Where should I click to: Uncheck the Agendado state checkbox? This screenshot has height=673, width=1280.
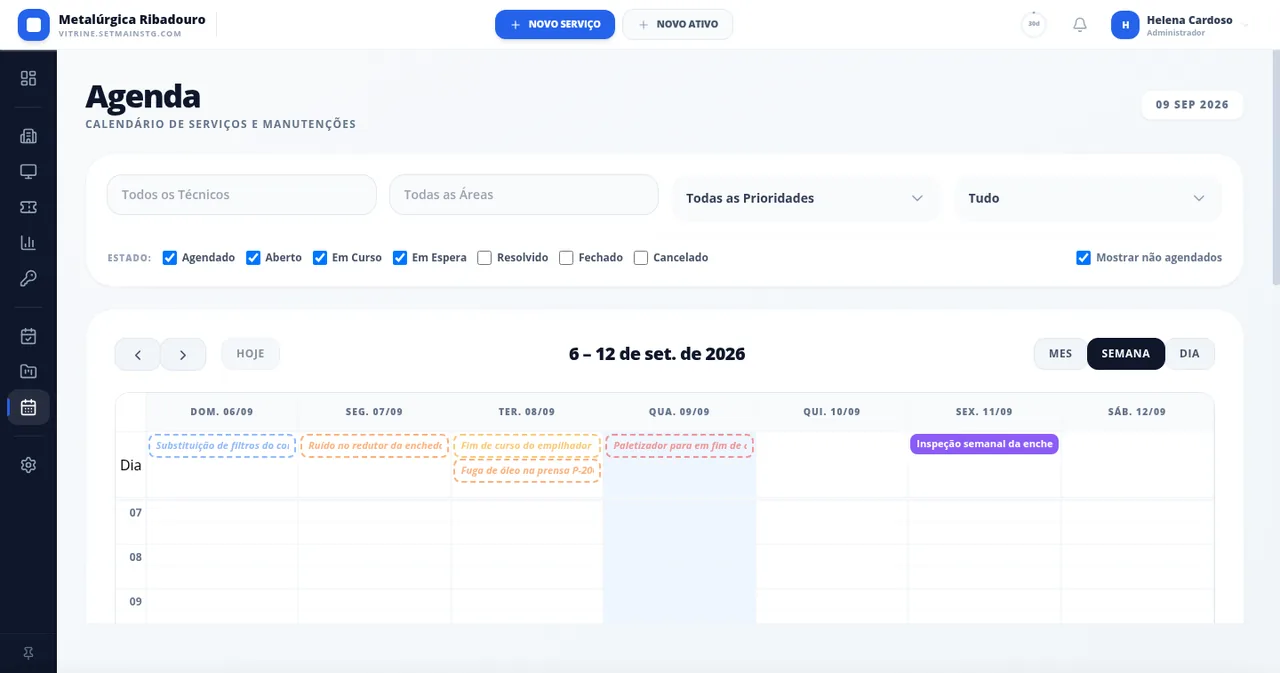(170, 258)
